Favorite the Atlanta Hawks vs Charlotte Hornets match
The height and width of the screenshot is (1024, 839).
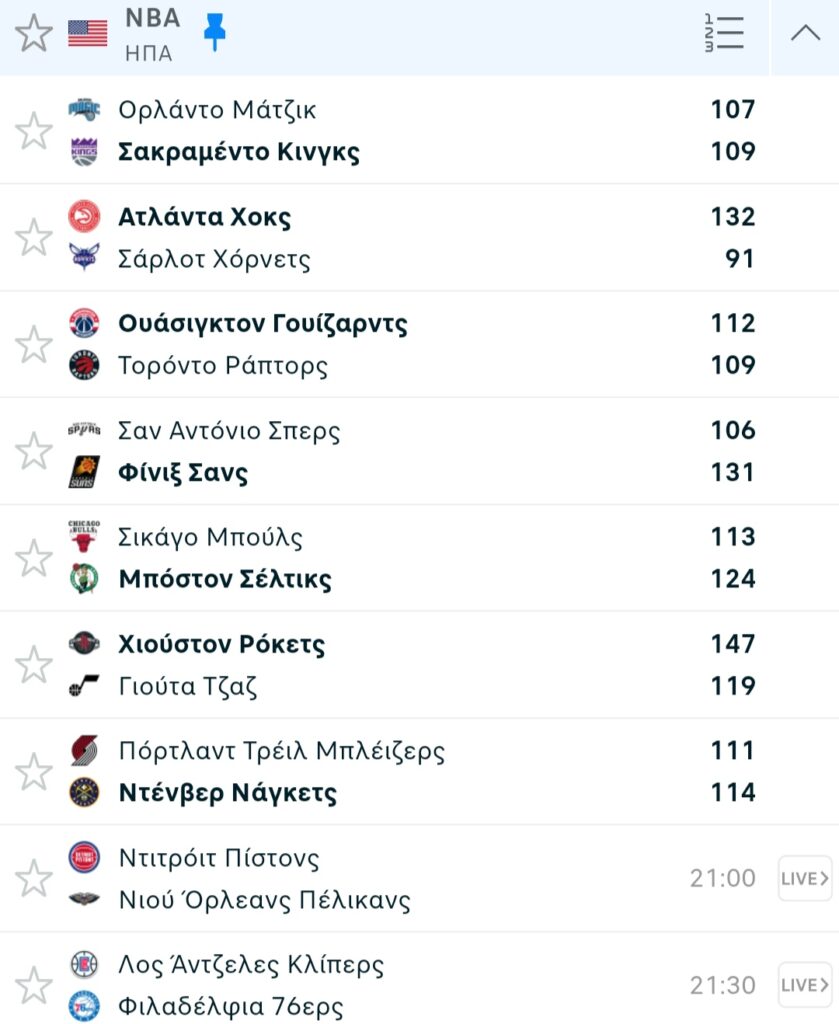pos(33,237)
